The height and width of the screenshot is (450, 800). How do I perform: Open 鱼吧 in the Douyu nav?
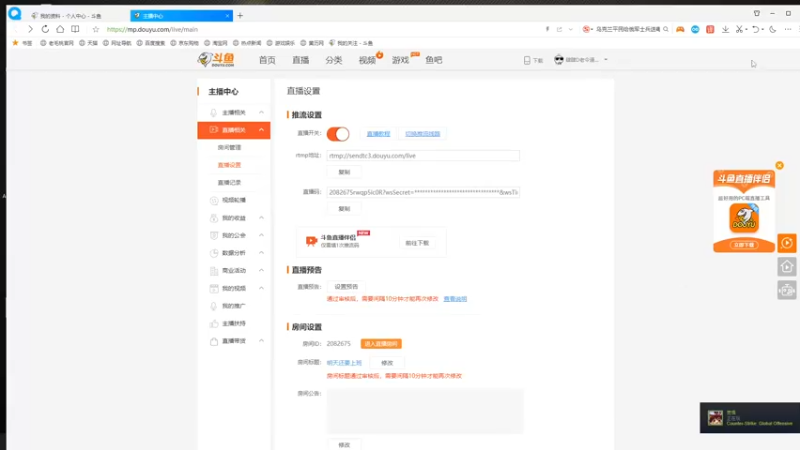pyautogui.click(x=434, y=60)
